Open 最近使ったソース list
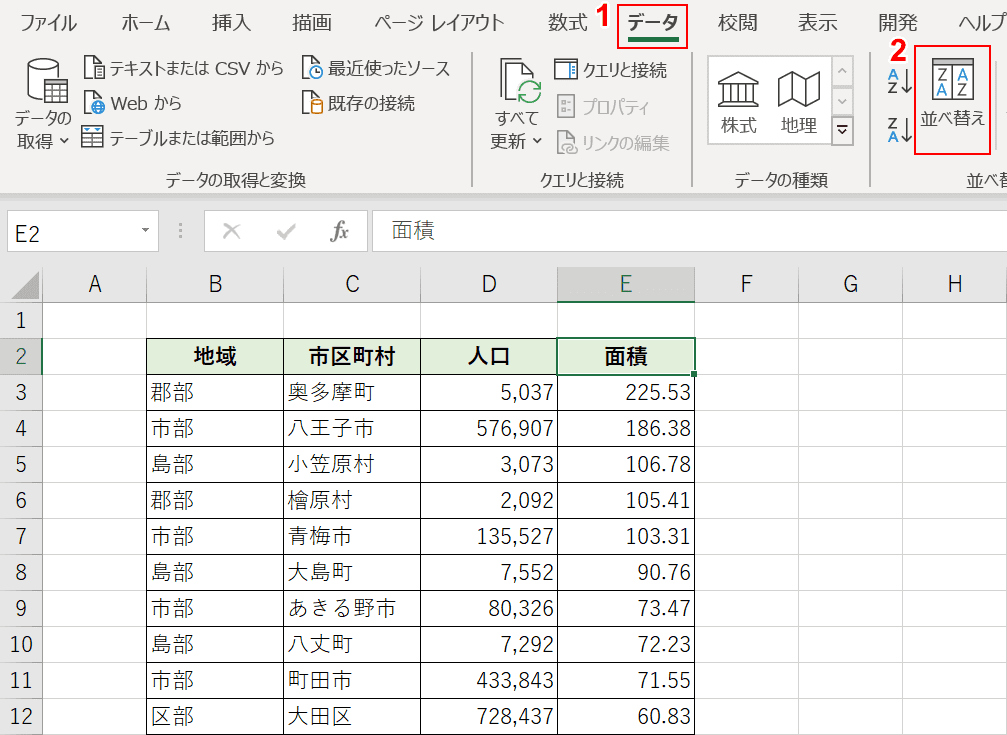 (376, 68)
